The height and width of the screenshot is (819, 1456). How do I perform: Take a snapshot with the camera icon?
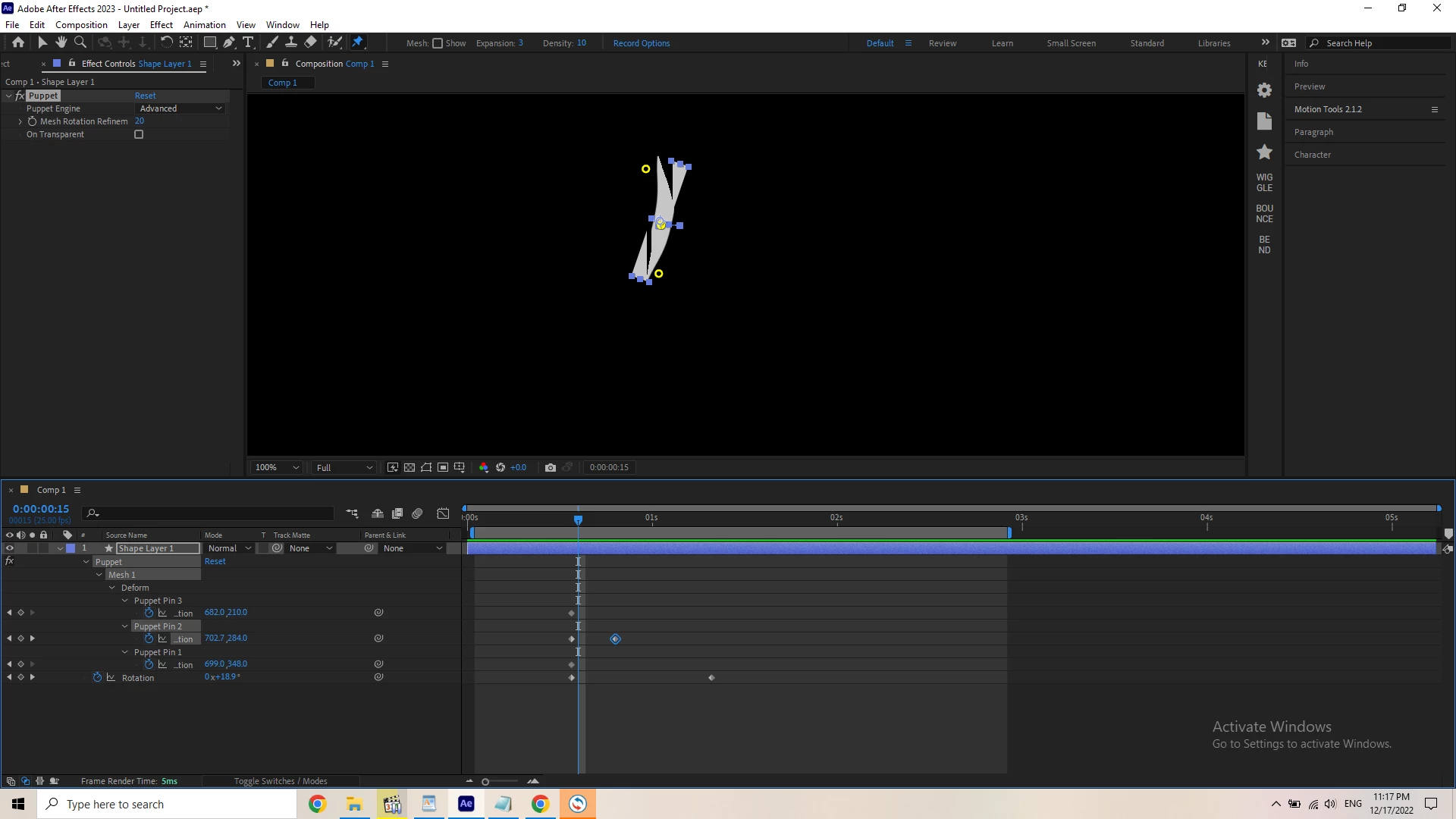pos(551,467)
